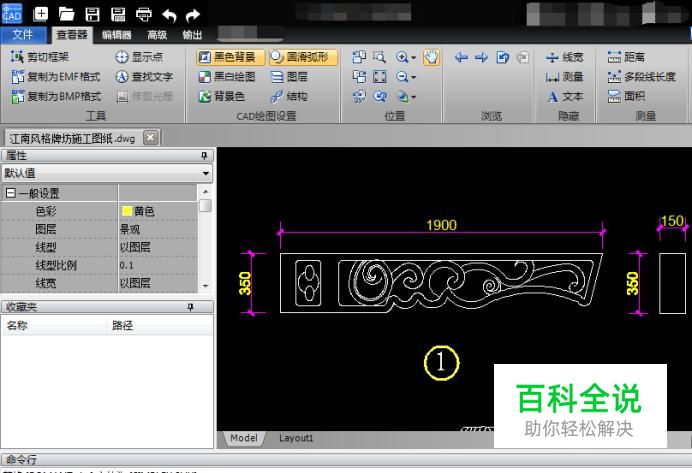This screenshot has width=692, height=473.
Task: Click the undo arrow in title bar
Action: [169, 14]
